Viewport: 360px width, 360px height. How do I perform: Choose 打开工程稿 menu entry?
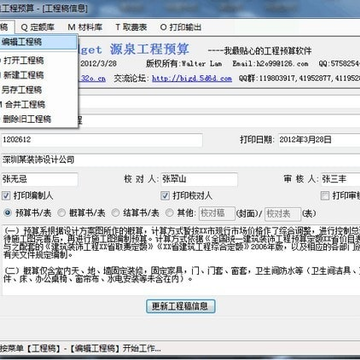(38, 61)
